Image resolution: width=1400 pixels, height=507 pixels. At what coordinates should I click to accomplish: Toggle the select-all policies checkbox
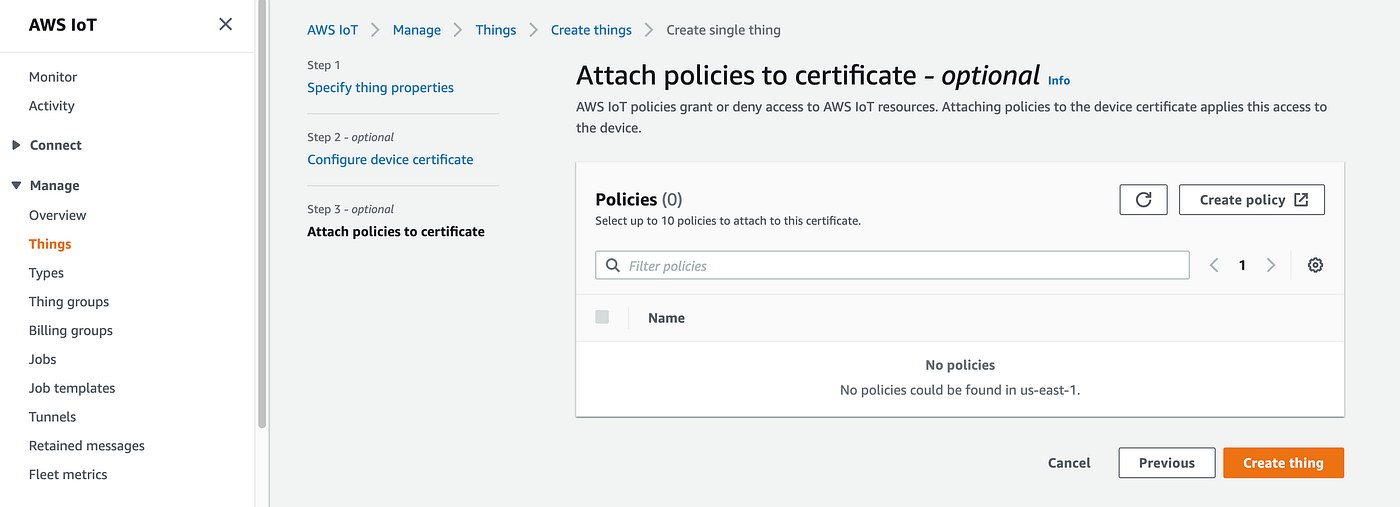coord(602,317)
